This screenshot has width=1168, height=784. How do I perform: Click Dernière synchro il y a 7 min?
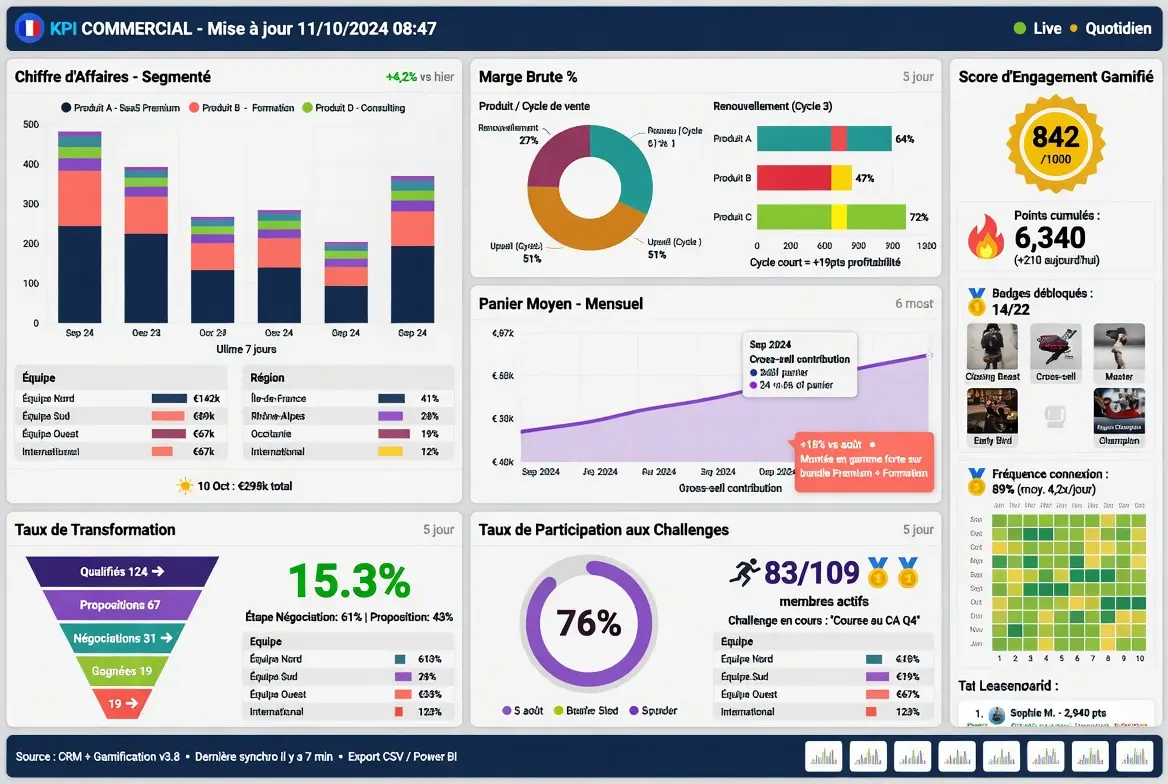coord(264,756)
